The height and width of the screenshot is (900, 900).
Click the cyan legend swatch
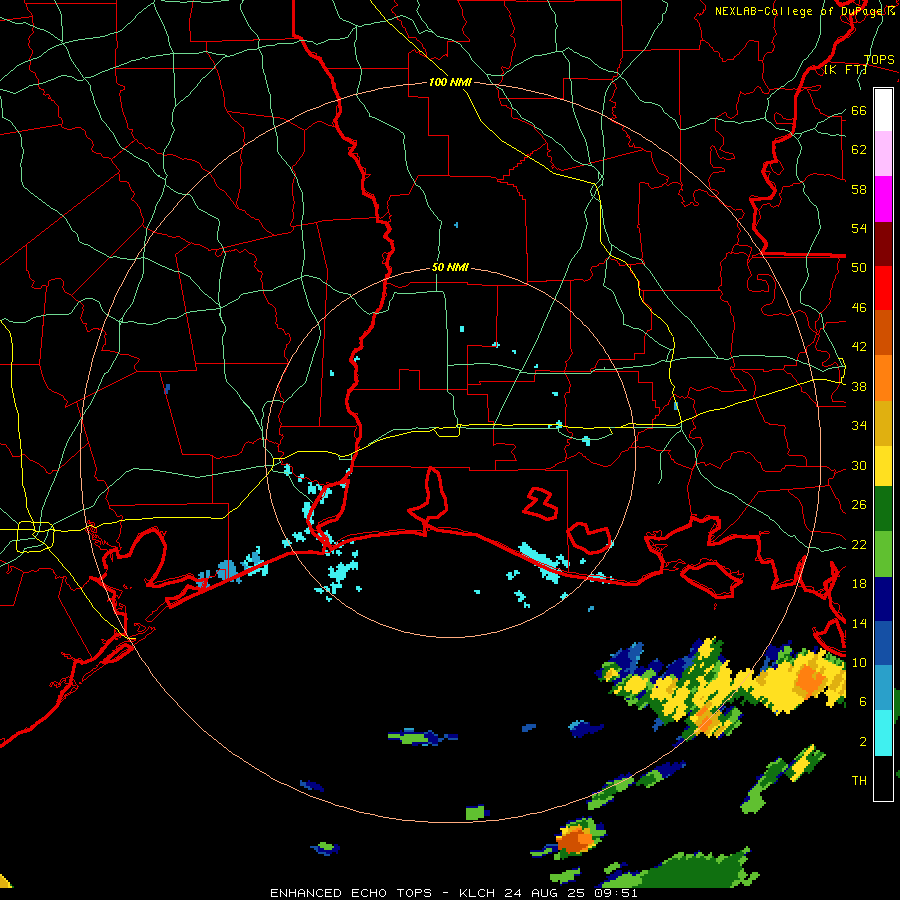pos(883,733)
